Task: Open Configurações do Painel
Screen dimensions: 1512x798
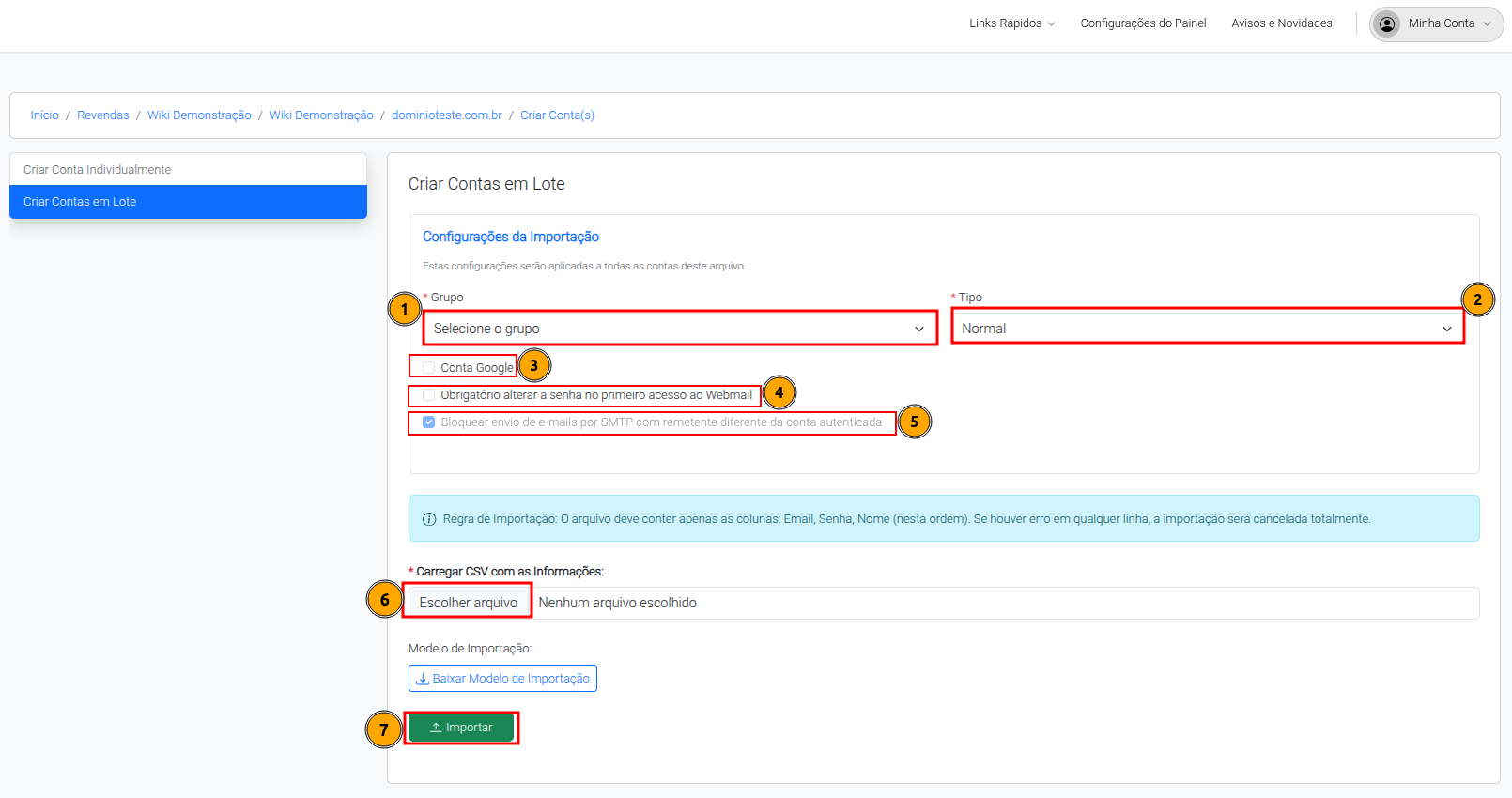Action: pyautogui.click(x=1143, y=23)
